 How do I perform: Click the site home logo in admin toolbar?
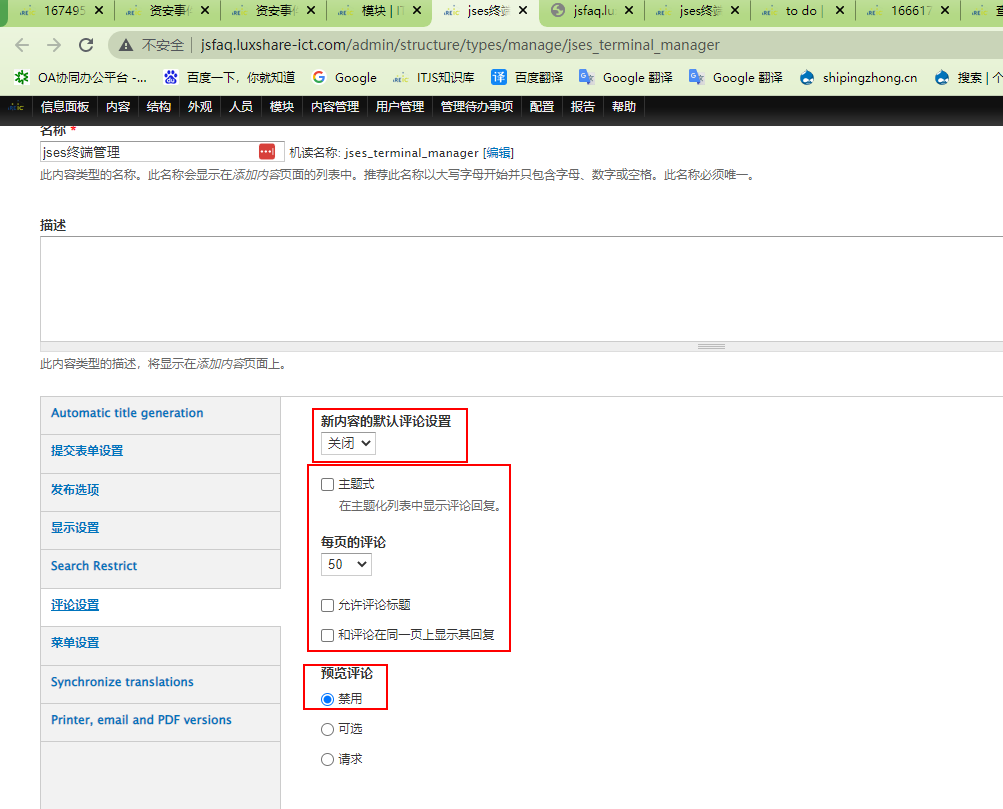point(16,107)
